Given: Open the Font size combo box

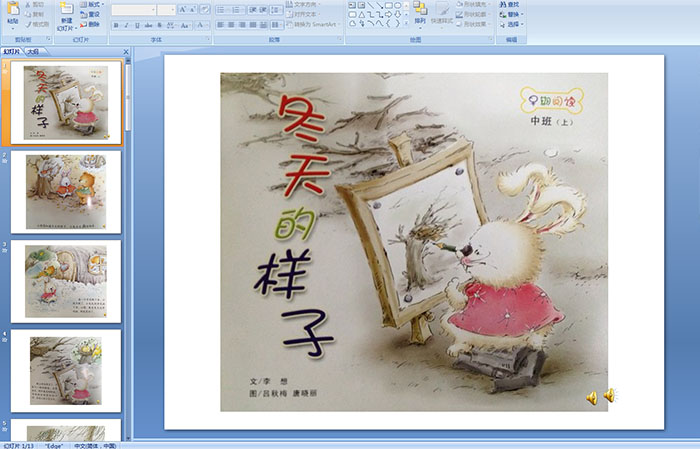Looking at the screenshot, I should 166,10.
